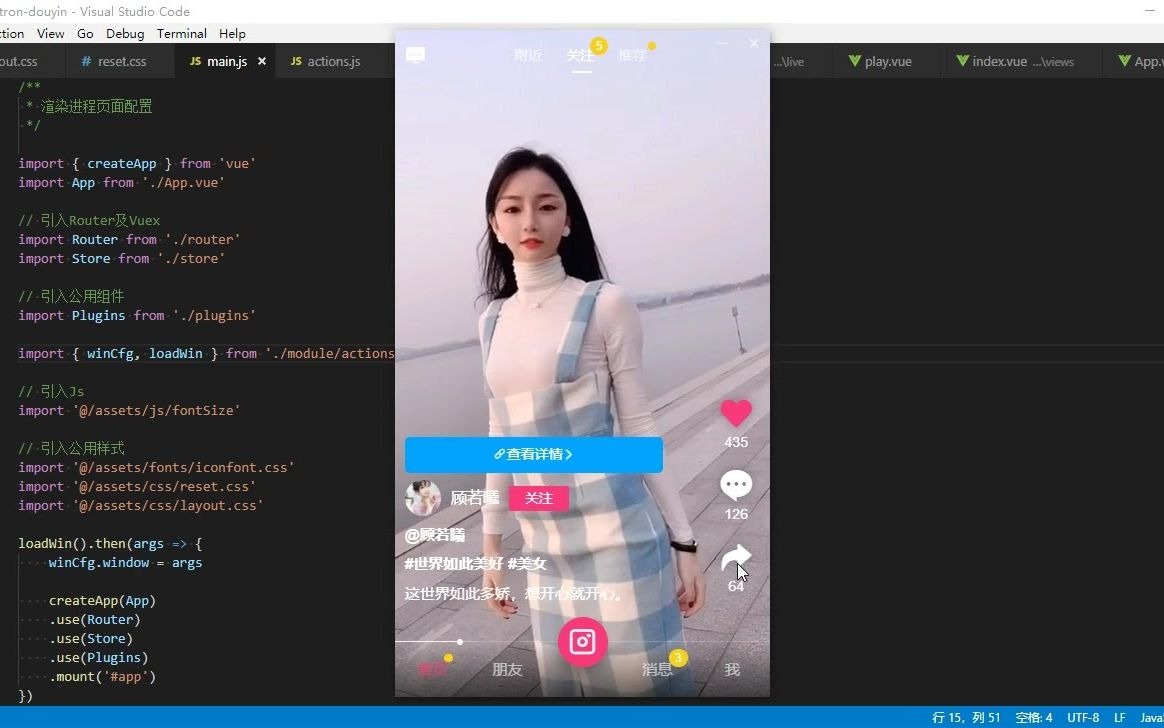Click the small logo icon in the Douyin titlebar
This screenshot has height=728, width=1164.
(416, 56)
